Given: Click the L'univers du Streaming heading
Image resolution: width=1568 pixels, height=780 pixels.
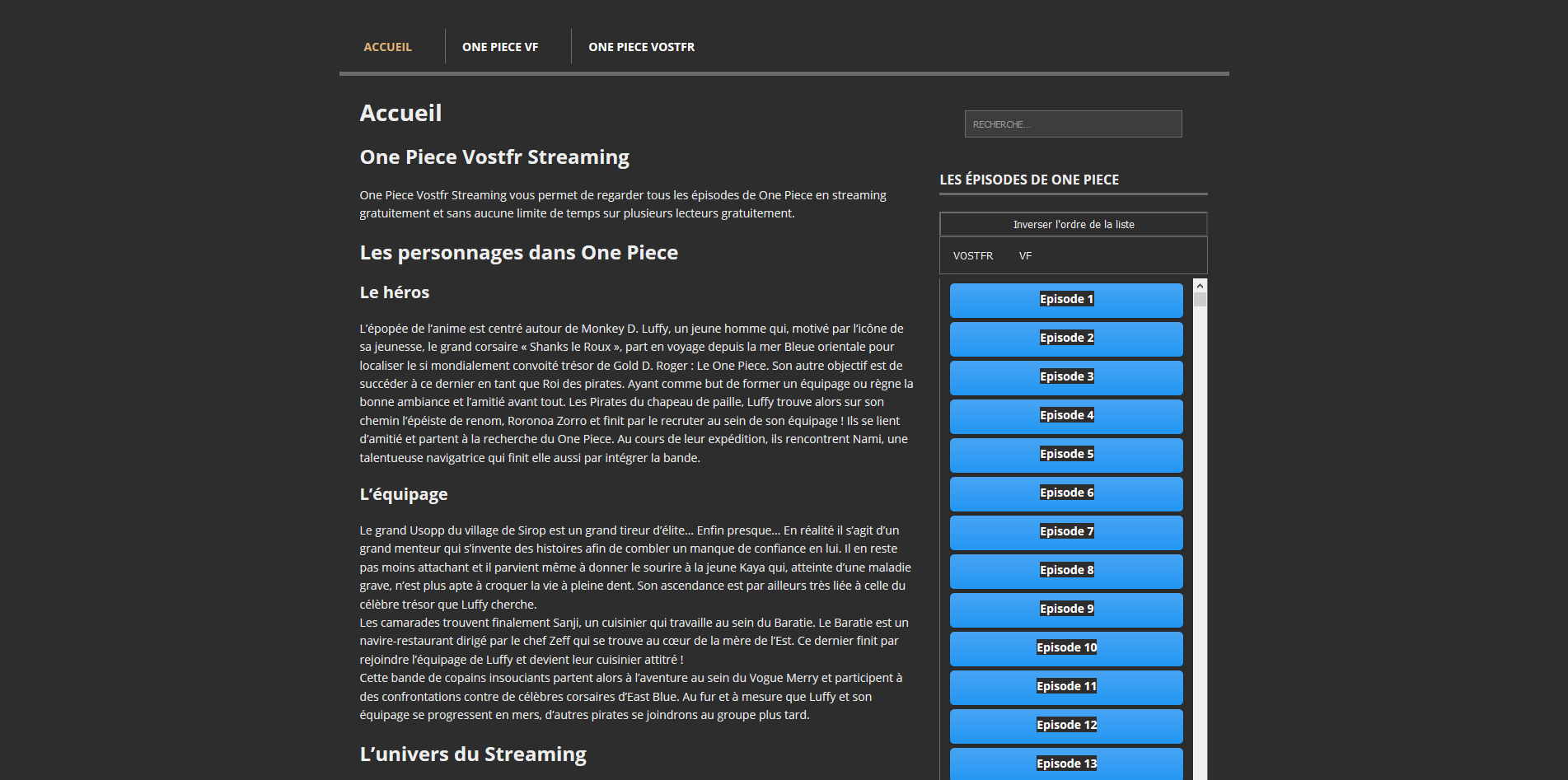Looking at the screenshot, I should click(473, 754).
